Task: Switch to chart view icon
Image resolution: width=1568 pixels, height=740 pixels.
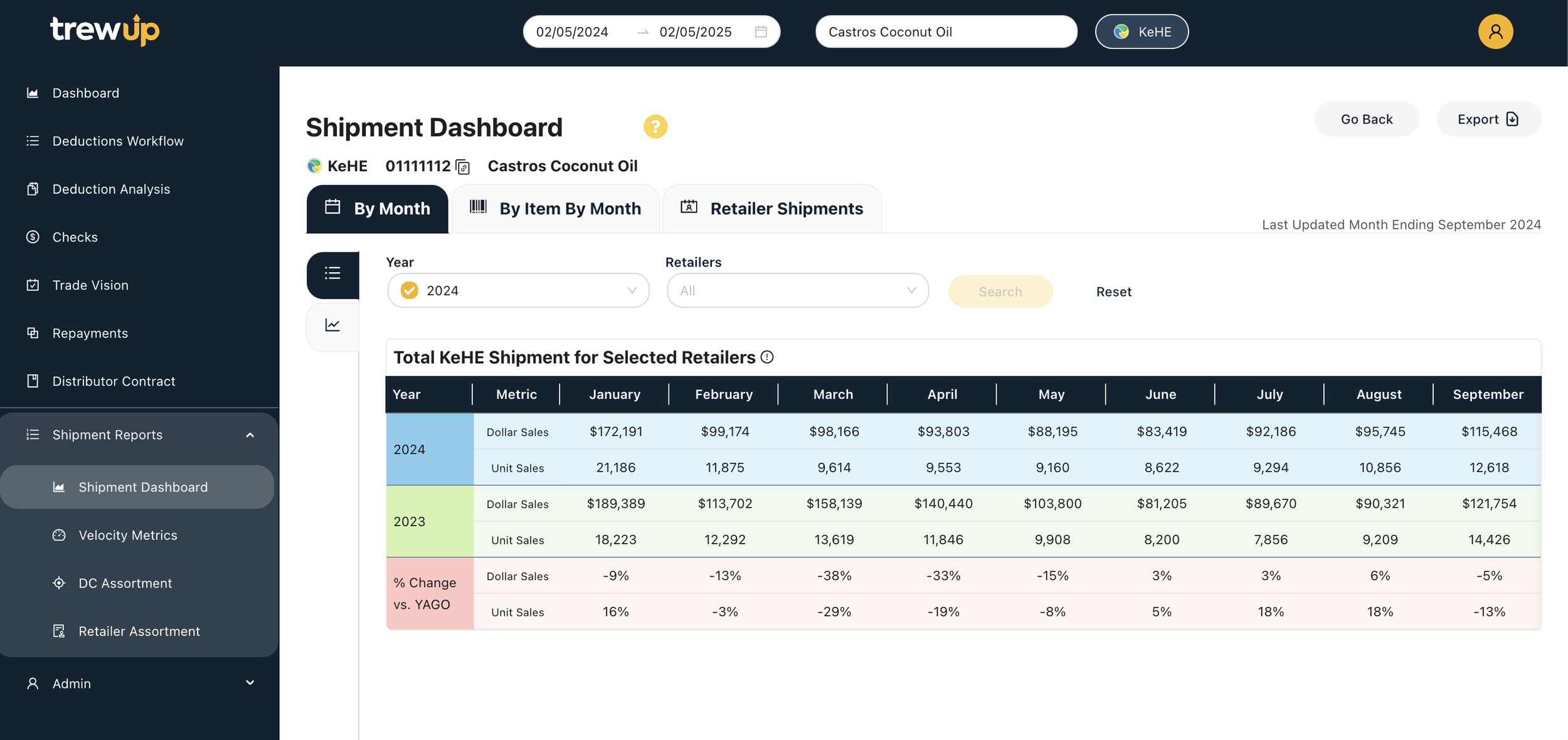Action: (x=332, y=325)
